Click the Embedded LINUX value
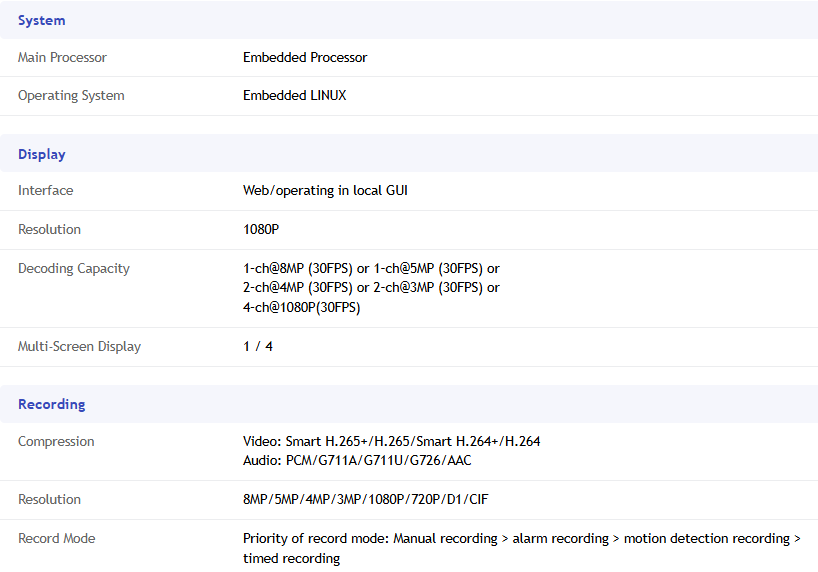 point(294,96)
